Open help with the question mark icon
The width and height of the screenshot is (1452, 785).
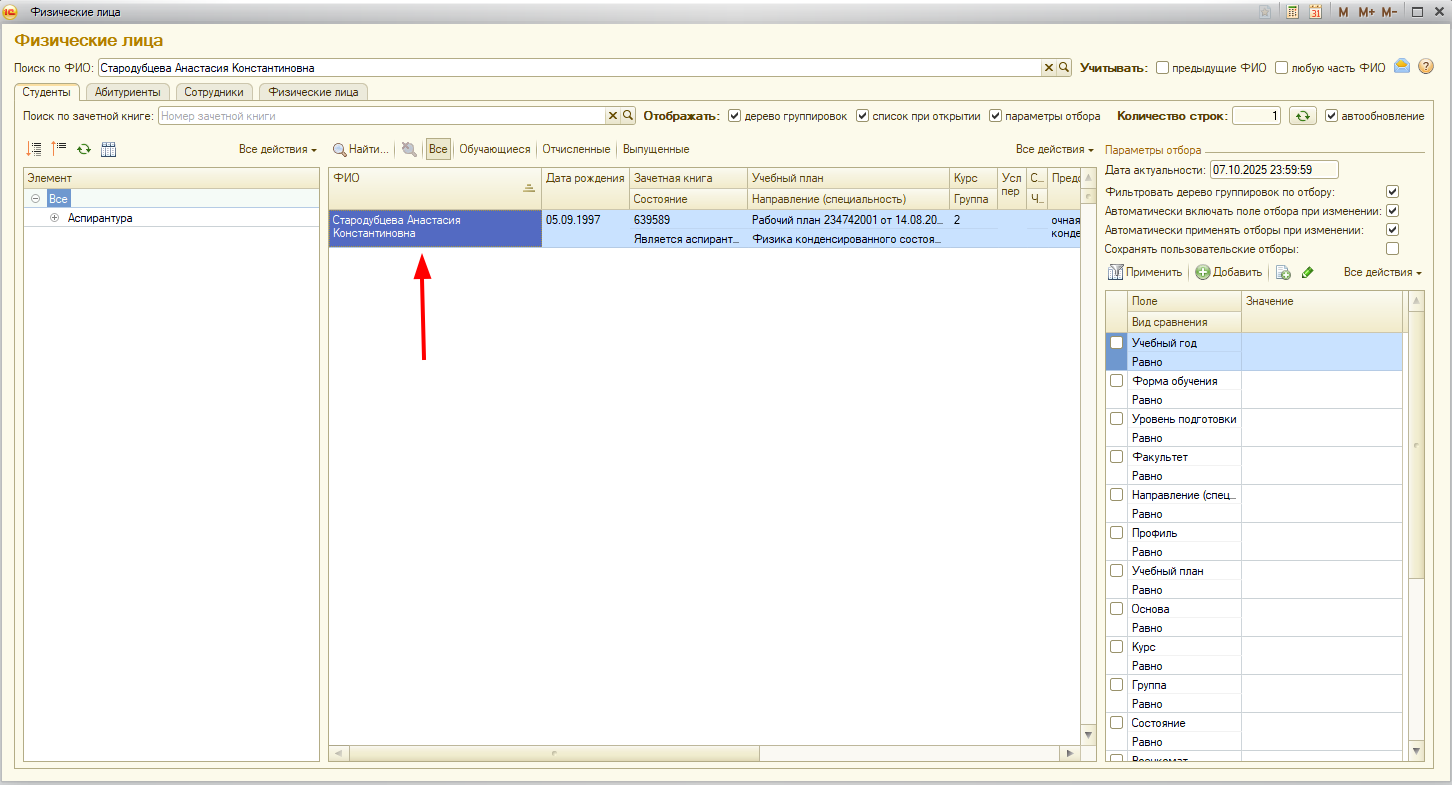1426,67
